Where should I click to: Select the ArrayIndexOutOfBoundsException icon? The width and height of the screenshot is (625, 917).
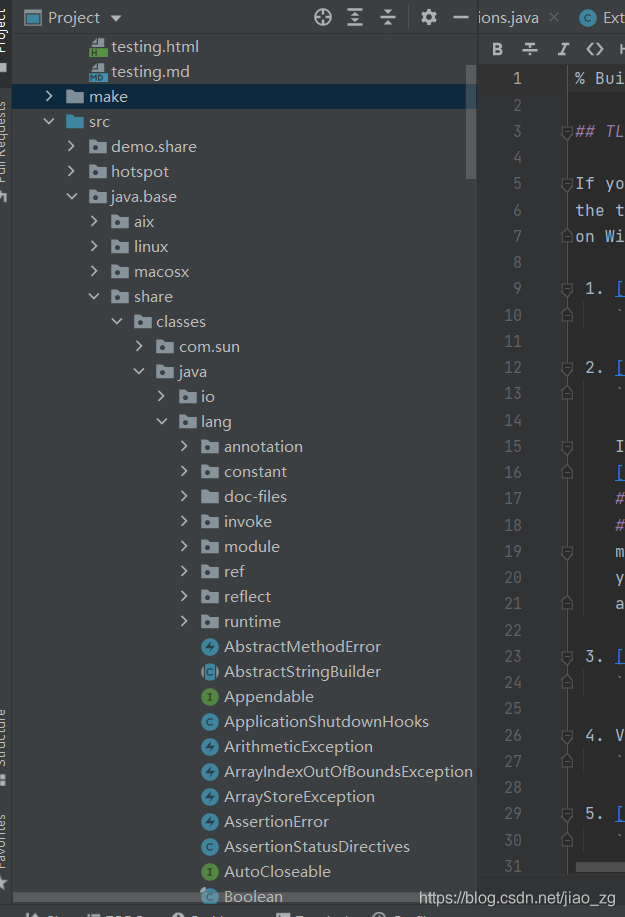coord(210,772)
